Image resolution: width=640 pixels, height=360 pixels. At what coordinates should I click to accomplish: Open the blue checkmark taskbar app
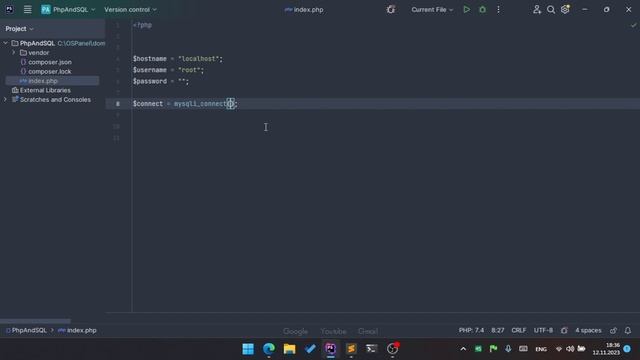click(x=310, y=349)
